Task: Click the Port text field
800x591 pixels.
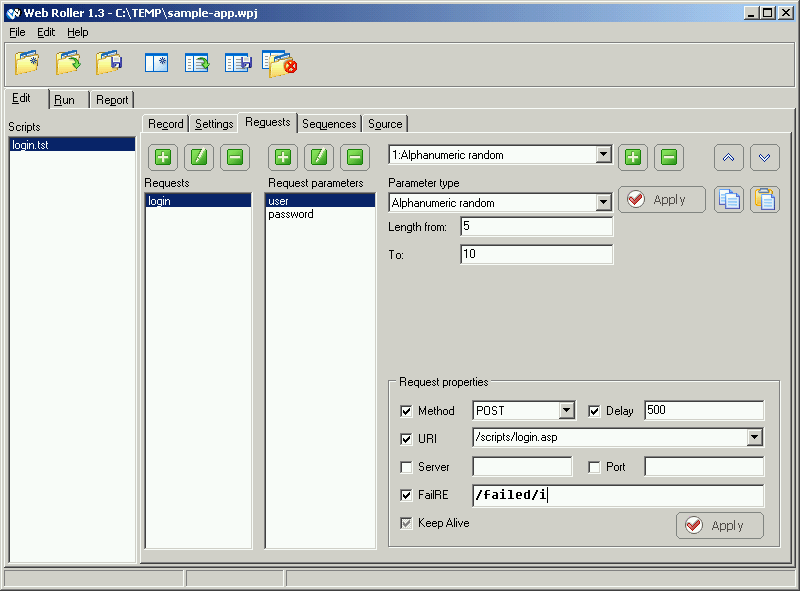Action: [x=704, y=467]
